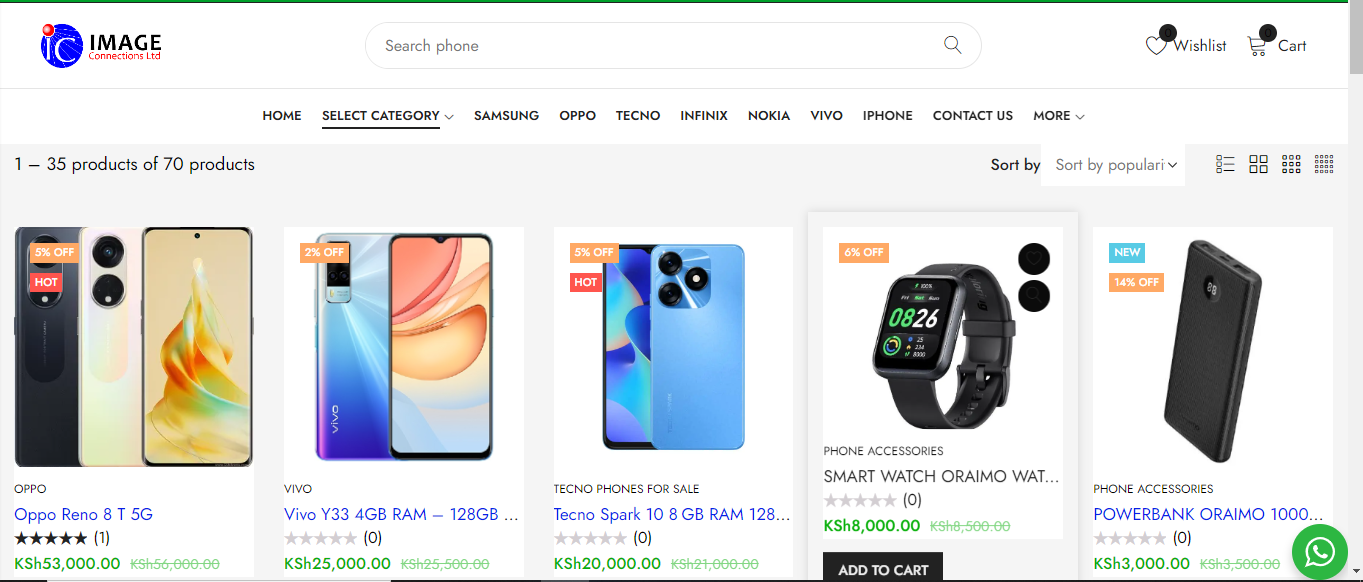Open WhatsApp chat button
Image resolution: width=1363 pixels, height=582 pixels.
(x=1320, y=551)
